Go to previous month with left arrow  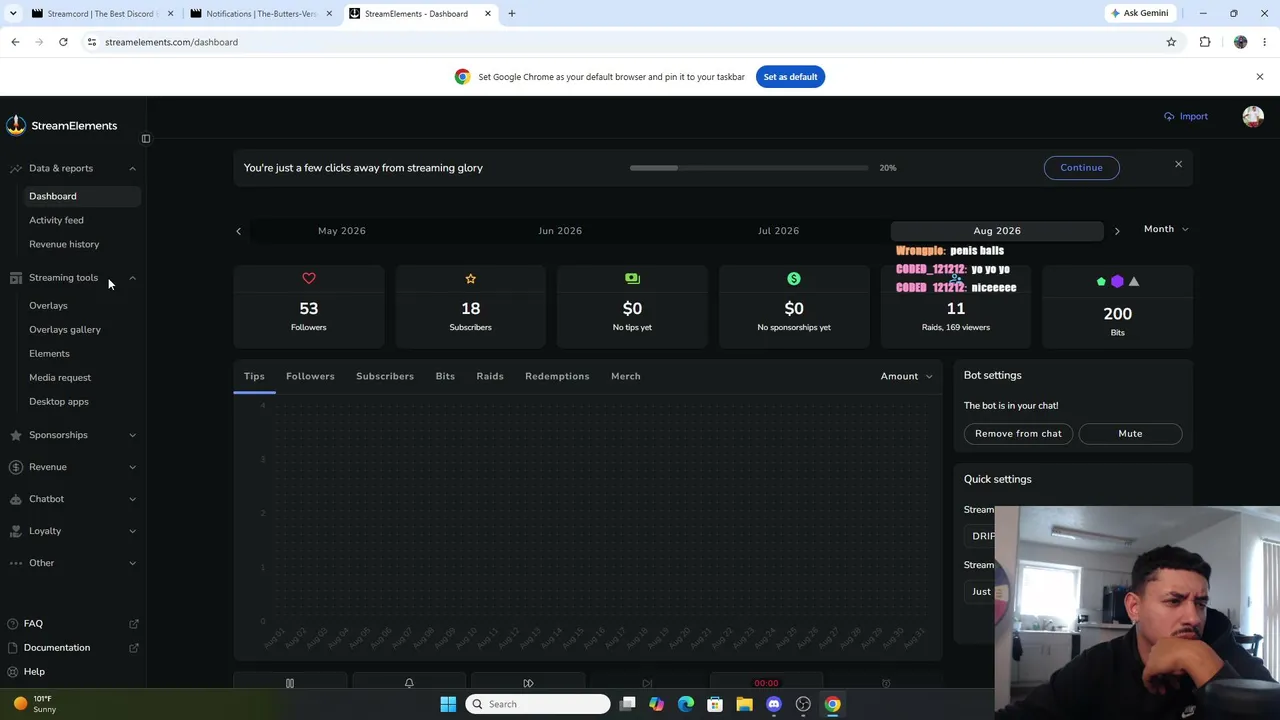(x=238, y=231)
